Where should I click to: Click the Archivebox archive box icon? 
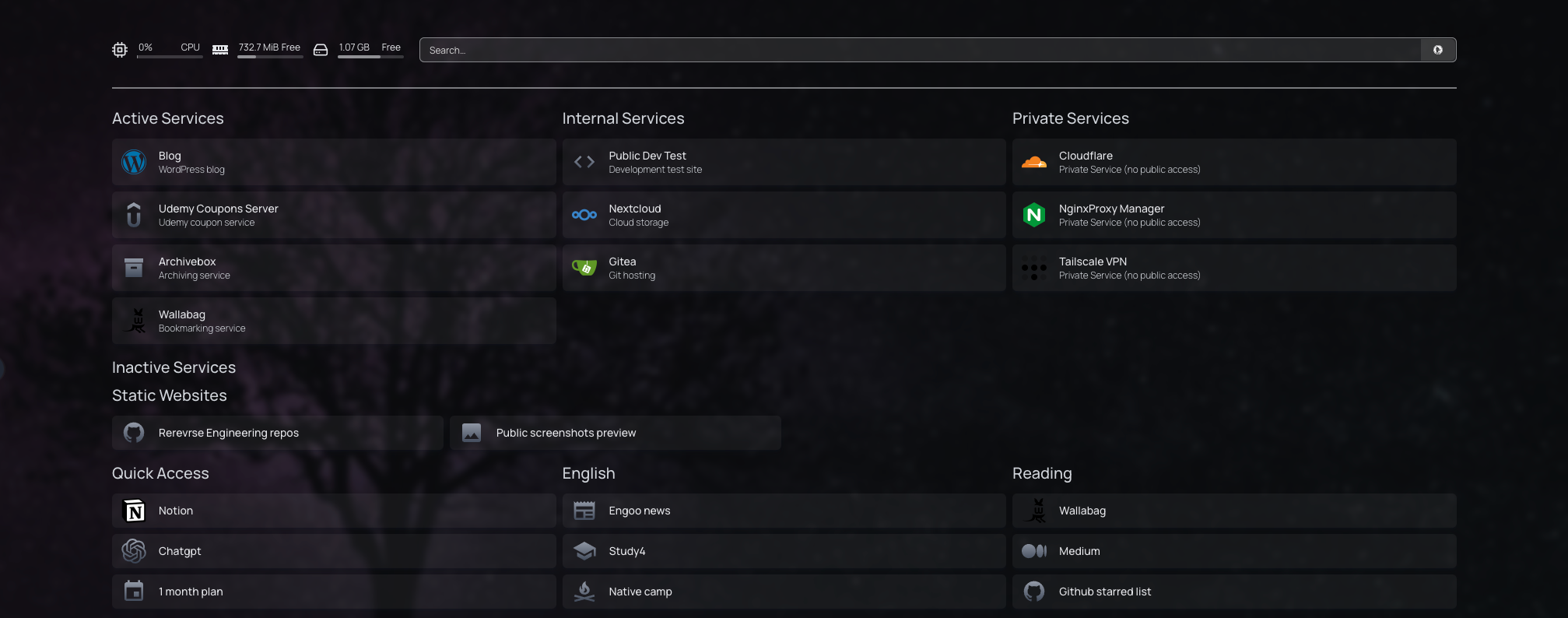point(134,268)
